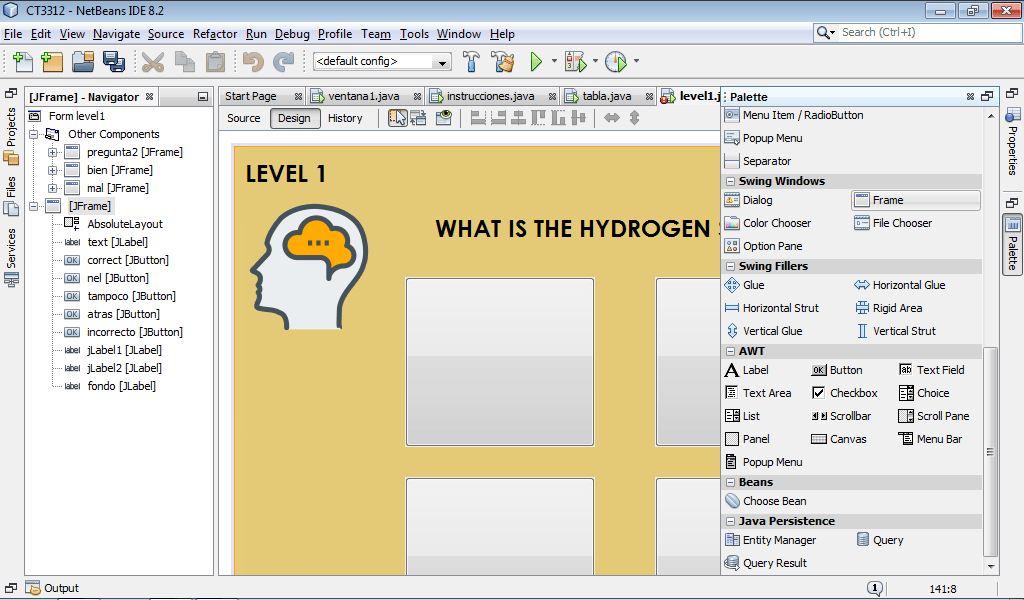Toggle Change vertical resizability icon
Viewport: 1024px width, 600px height.
coord(634,118)
